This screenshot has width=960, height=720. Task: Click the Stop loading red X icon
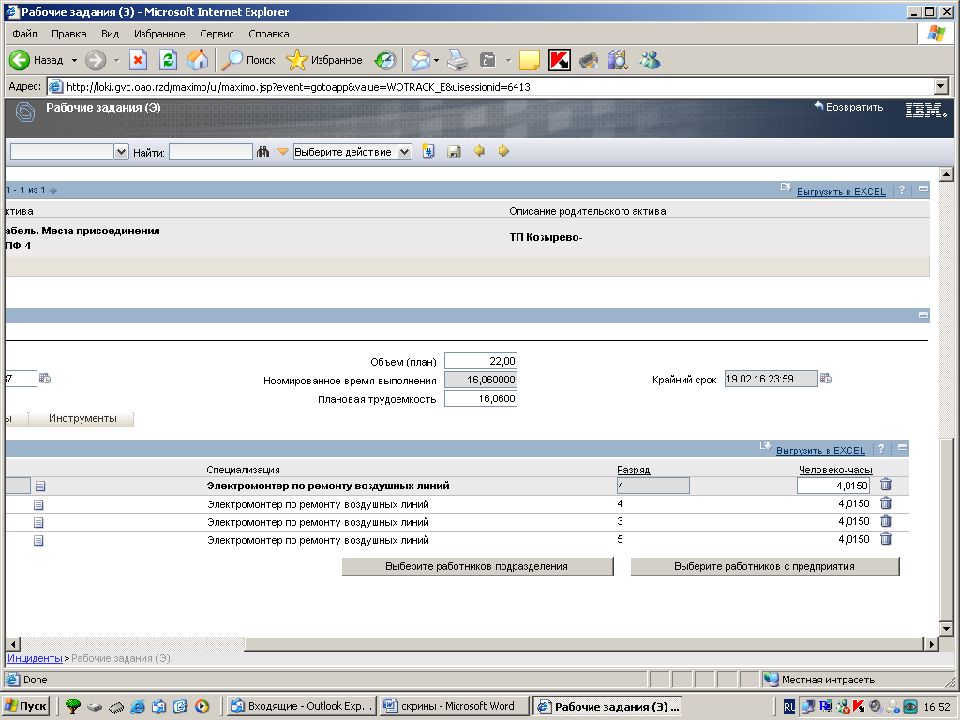(x=138, y=60)
